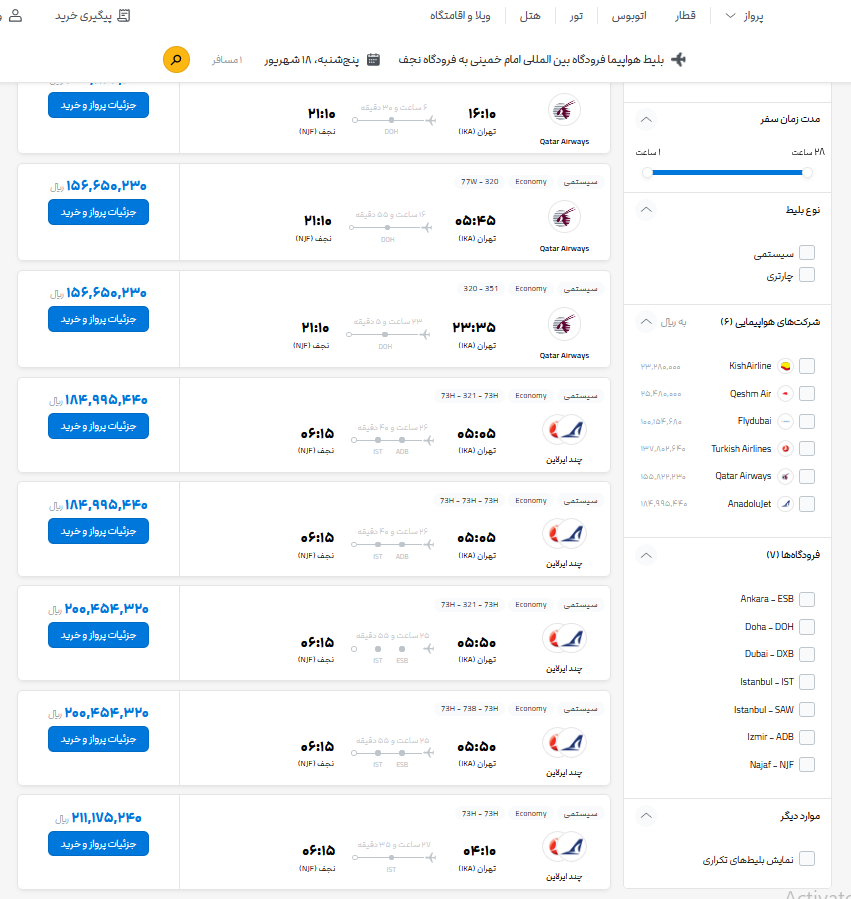Click the Turkish Airlines logo in the sidebar
851x899 pixels.
tap(785, 448)
